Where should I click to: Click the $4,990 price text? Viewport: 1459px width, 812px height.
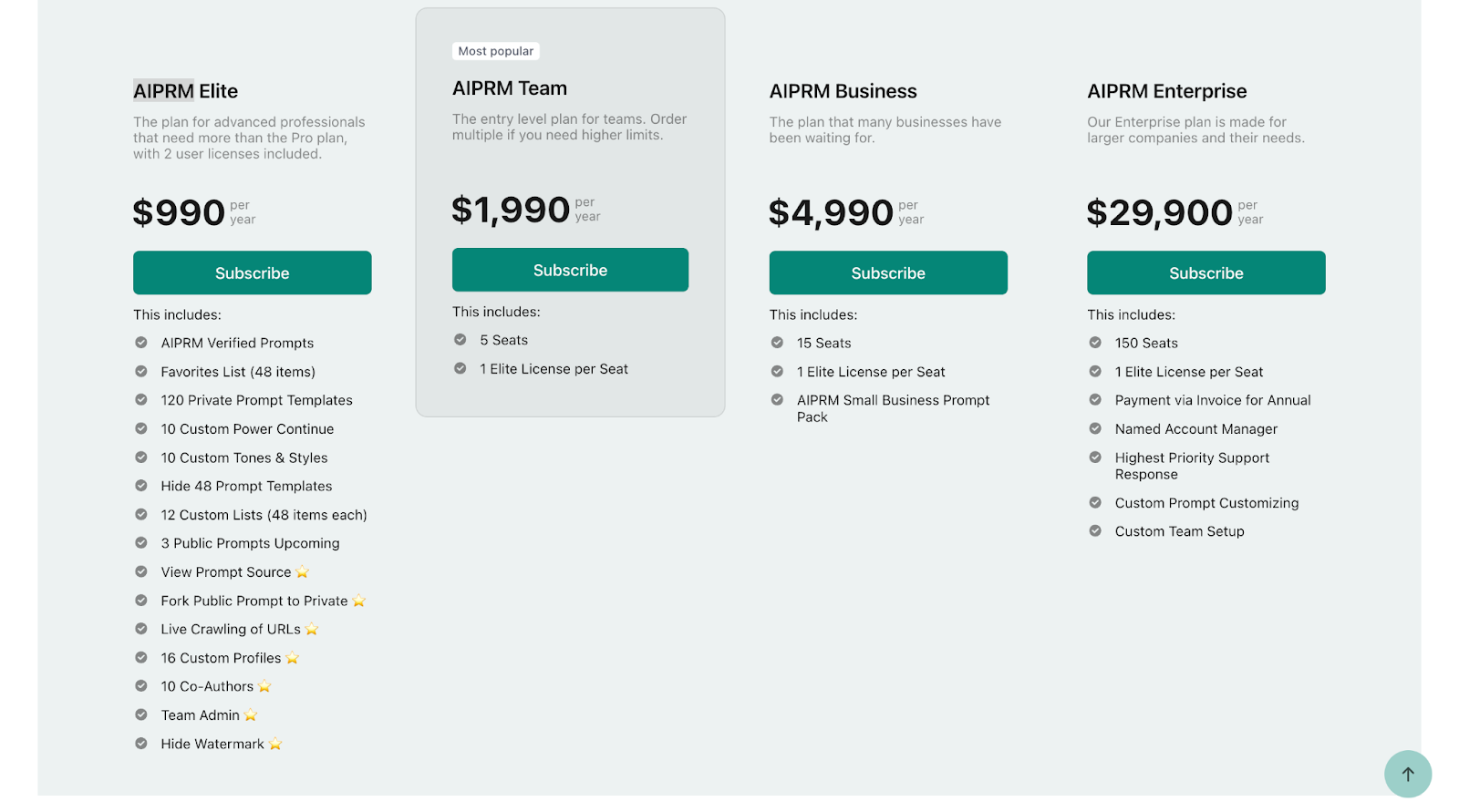[x=831, y=212]
